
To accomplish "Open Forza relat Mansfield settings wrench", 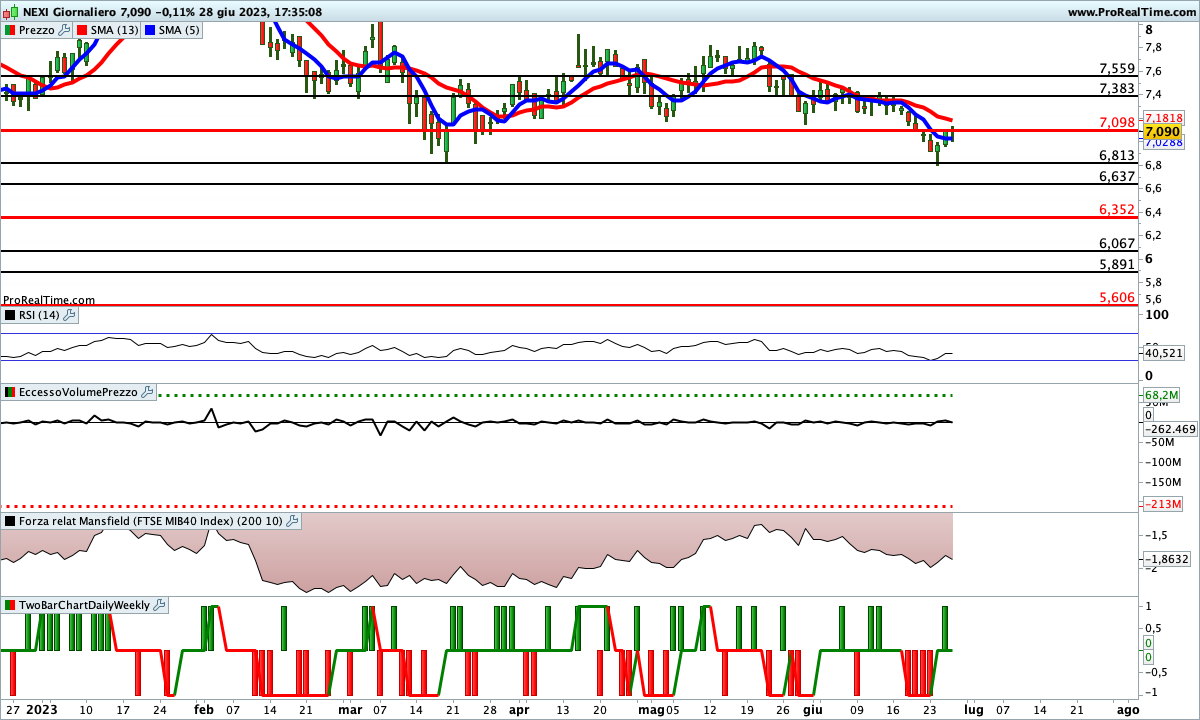I will (x=292, y=521).
